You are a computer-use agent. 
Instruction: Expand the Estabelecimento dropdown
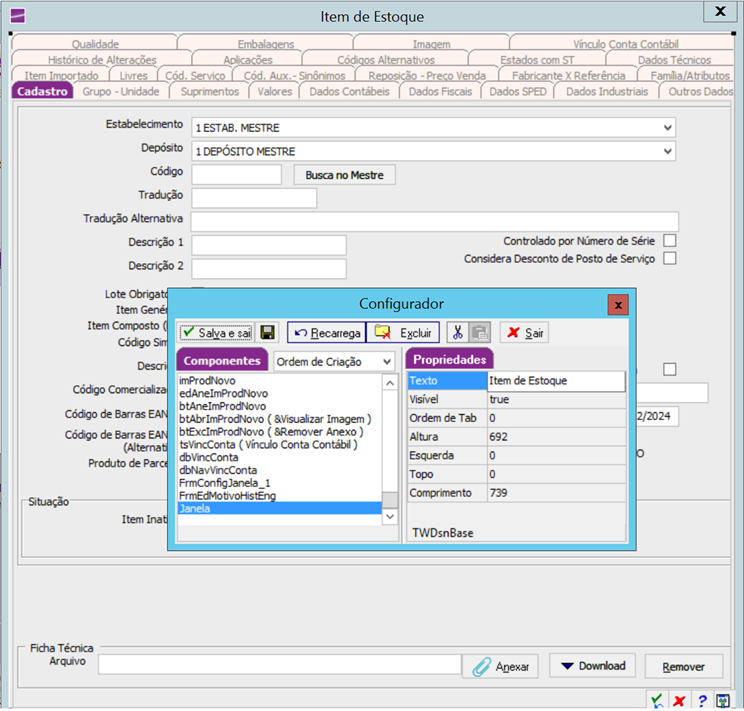(667, 128)
